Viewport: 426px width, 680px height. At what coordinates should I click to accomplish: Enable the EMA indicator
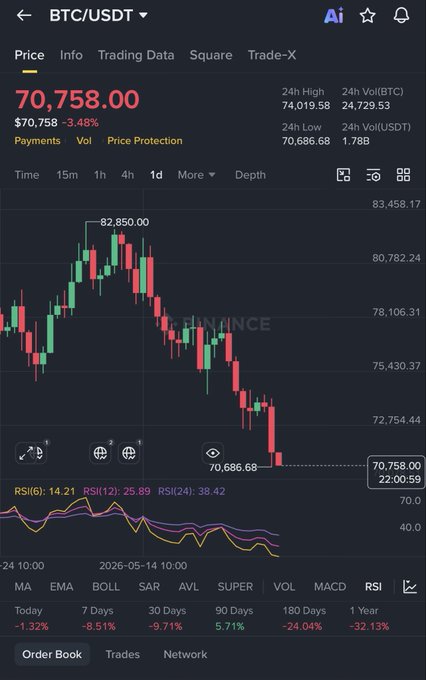coord(61,587)
